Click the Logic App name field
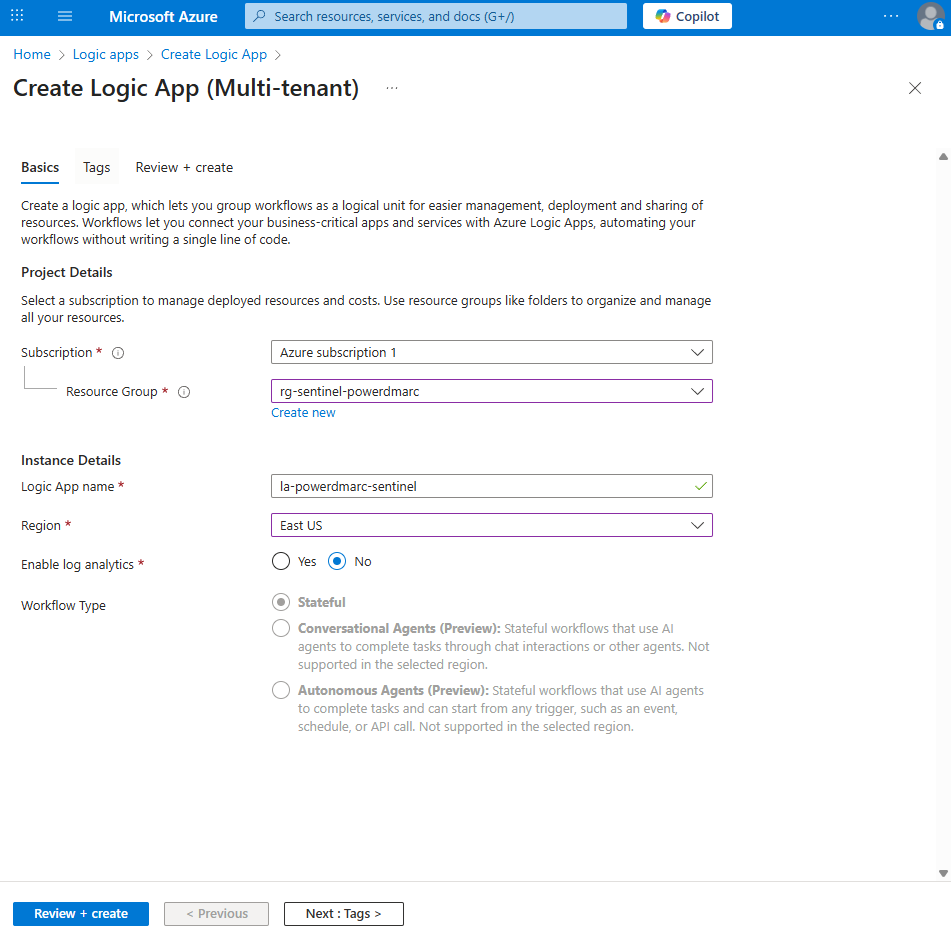Screen dimensions: 951x943 (491, 486)
